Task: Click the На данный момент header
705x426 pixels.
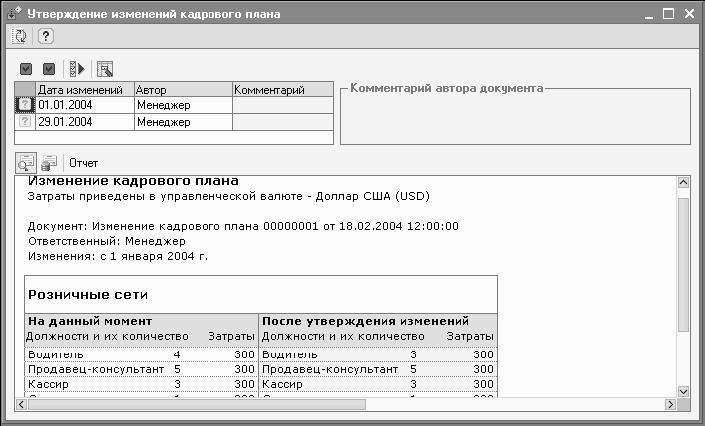Action: pos(90,321)
